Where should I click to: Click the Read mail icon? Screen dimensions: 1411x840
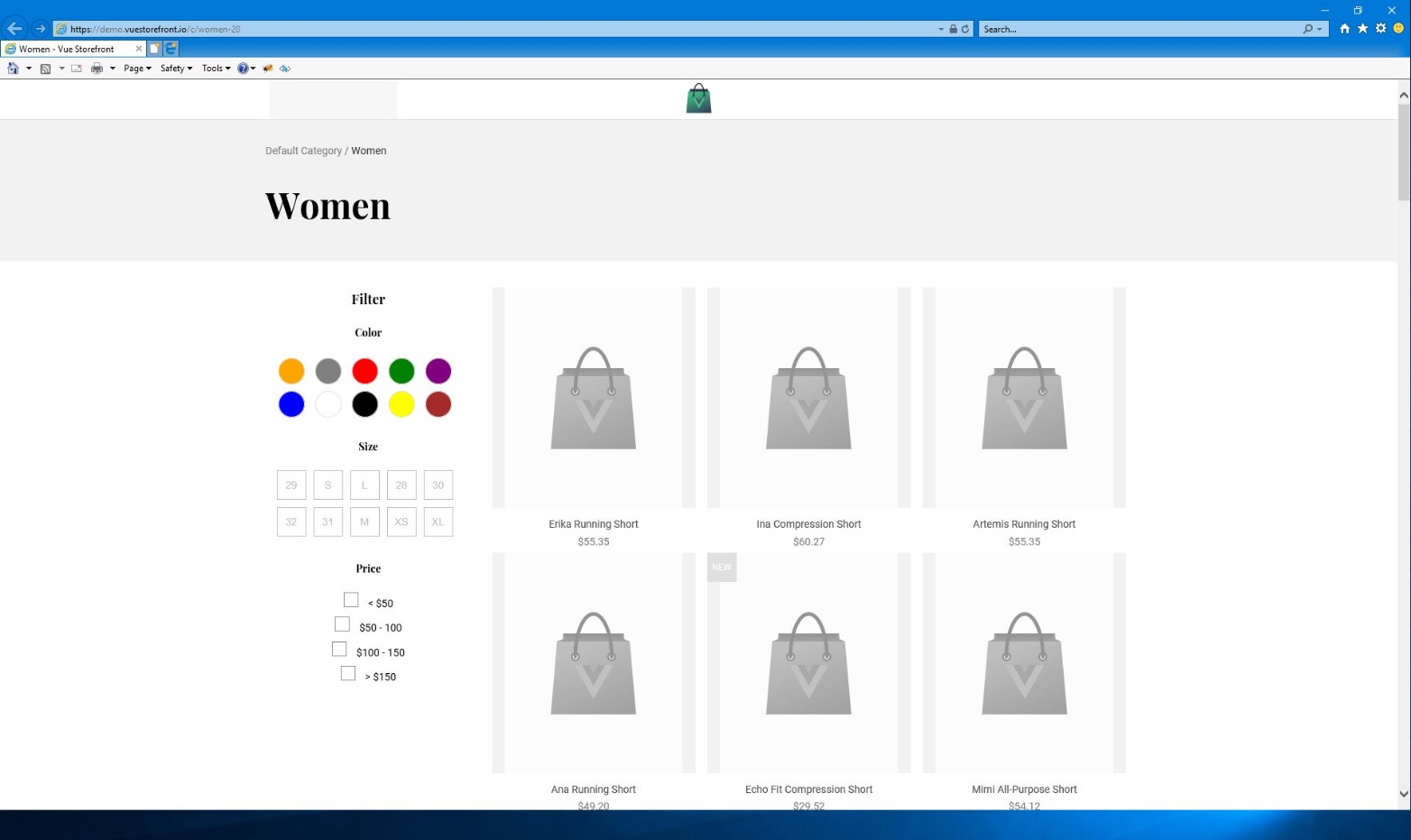coord(76,69)
